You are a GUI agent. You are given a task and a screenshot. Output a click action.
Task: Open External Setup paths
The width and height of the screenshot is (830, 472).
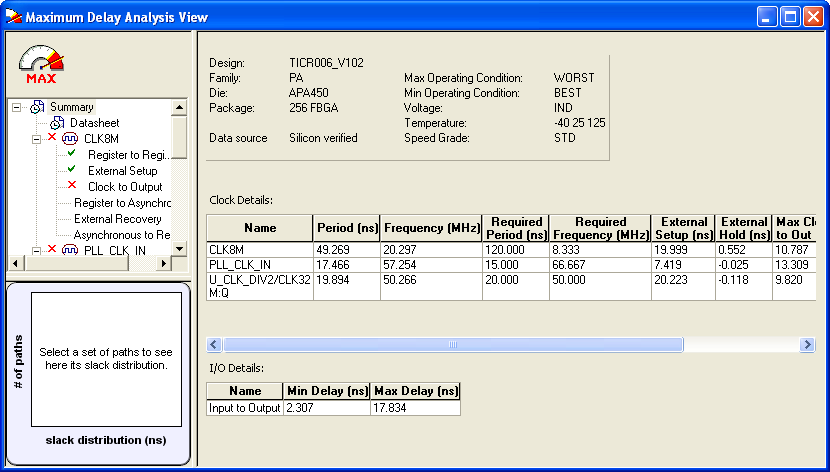123,171
